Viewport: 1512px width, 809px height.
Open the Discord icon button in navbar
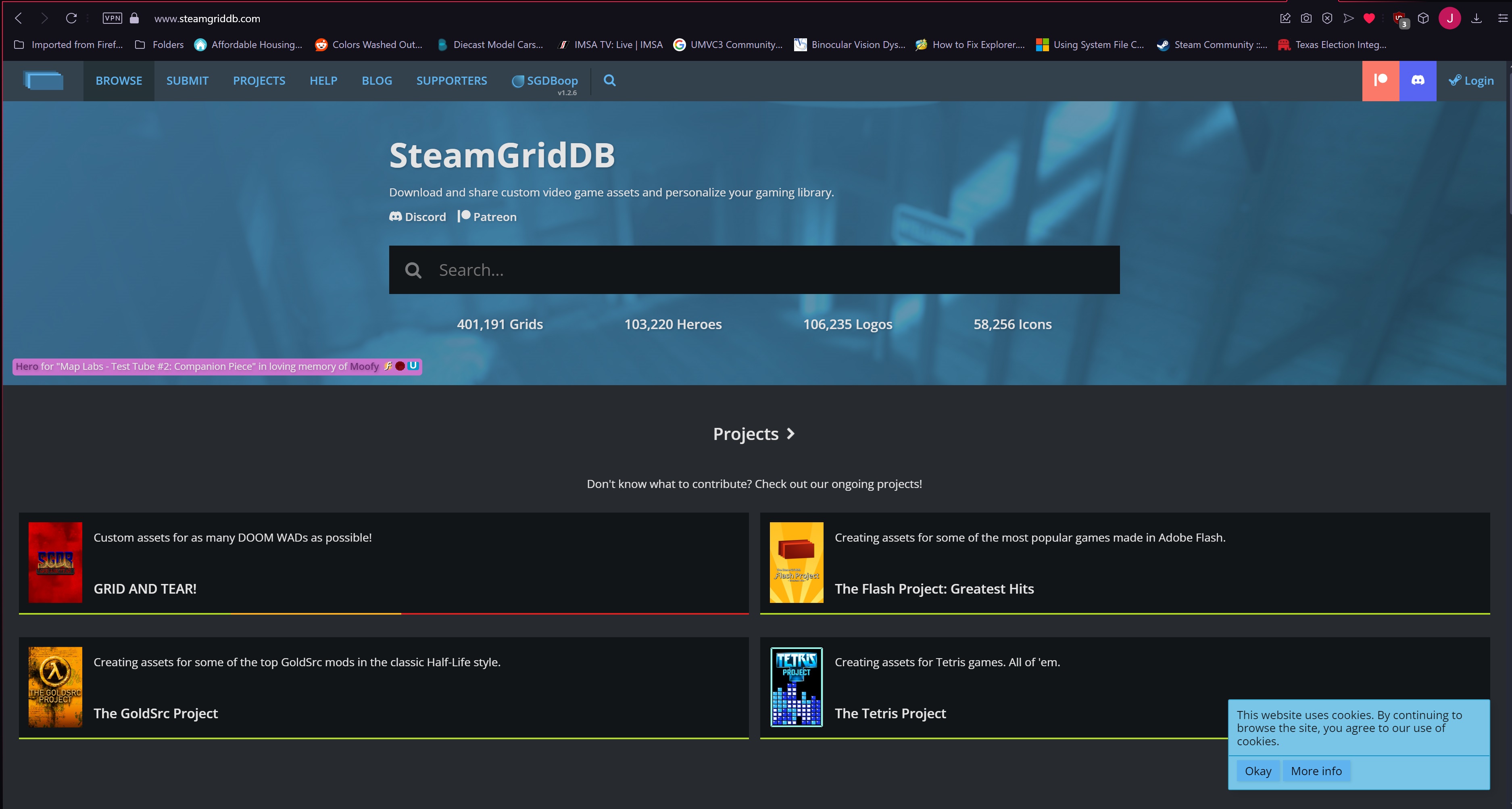[1417, 80]
